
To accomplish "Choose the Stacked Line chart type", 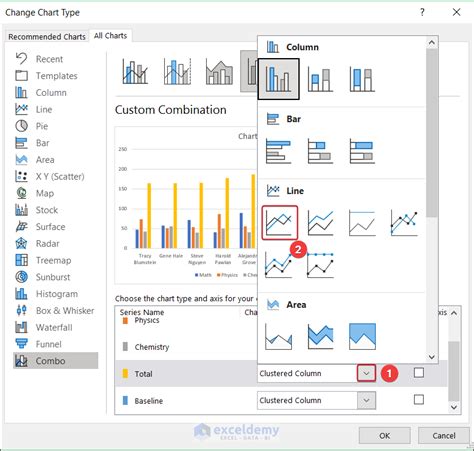I will coord(320,223).
